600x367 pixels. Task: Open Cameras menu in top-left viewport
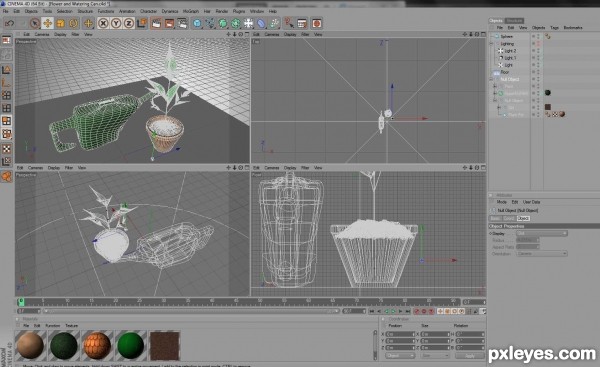coord(42,34)
